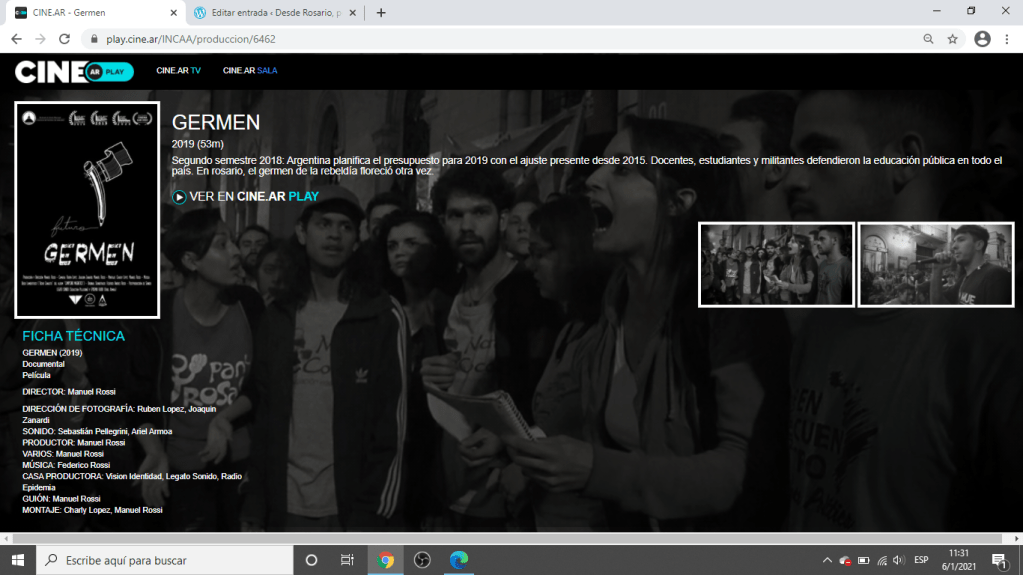Bookmark this page with the star icon
This screenshot has height=575, width=1023.
(x=952, y=39)
